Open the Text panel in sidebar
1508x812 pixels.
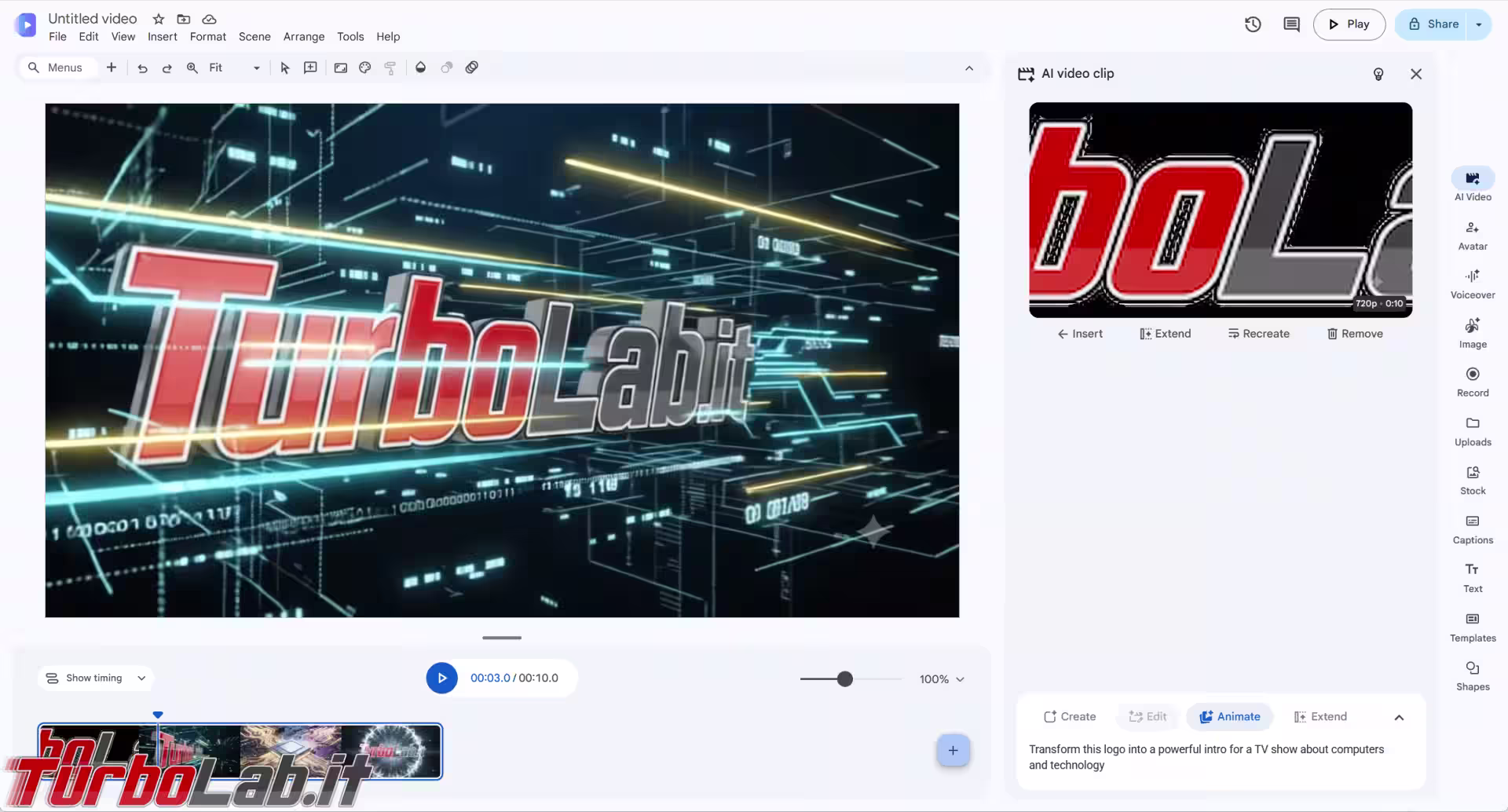tap(1473, 579)
